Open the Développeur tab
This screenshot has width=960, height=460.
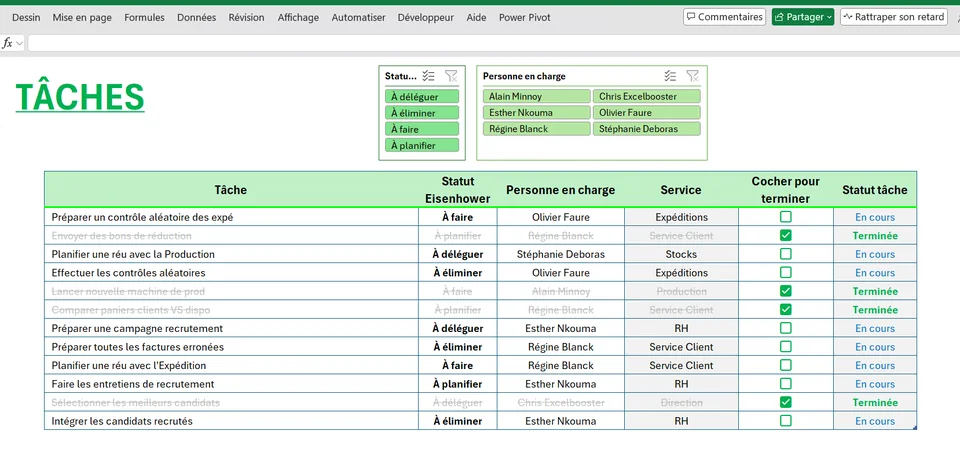click(426, 18)
